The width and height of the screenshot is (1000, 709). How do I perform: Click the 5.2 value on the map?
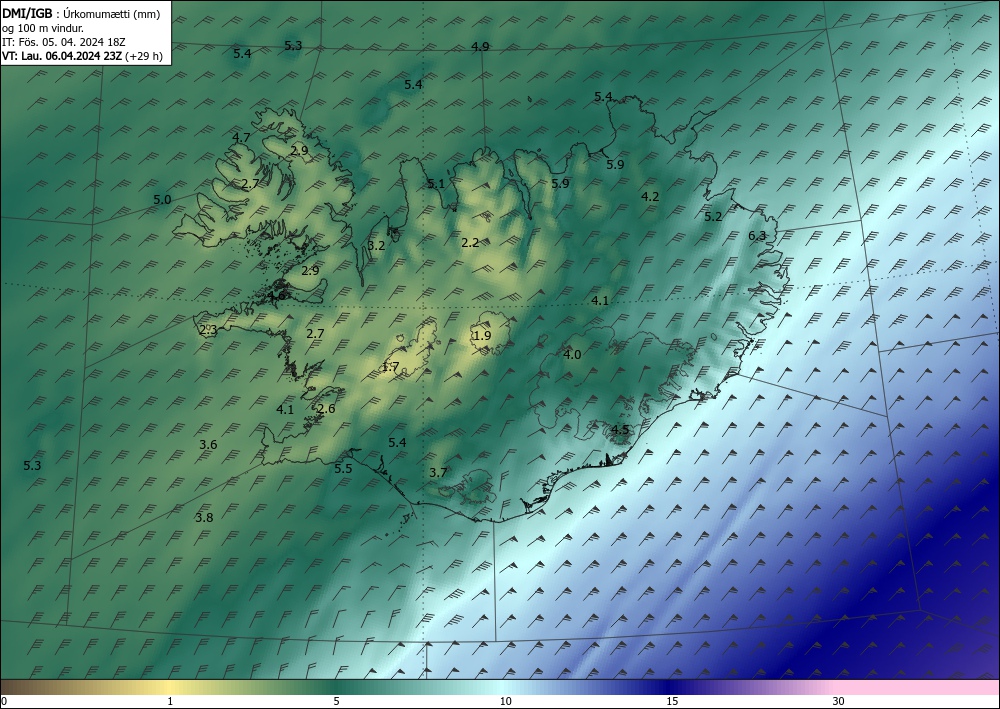(713, 217)
